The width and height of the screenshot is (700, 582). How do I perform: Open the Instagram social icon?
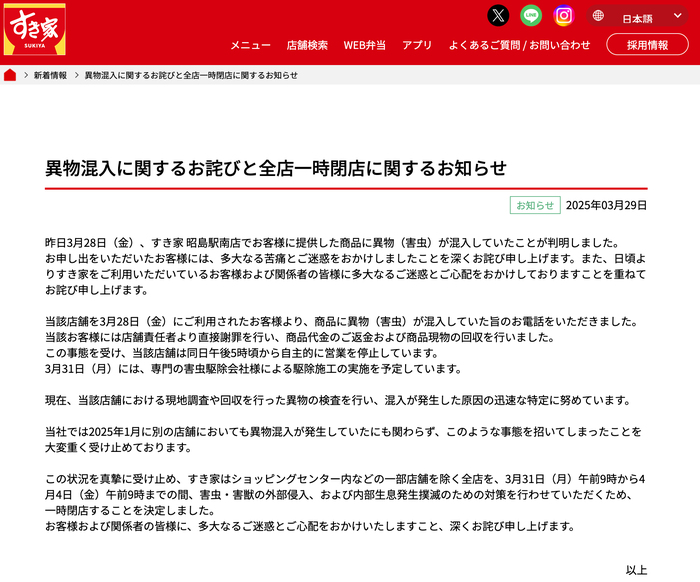tap(564, 15)
